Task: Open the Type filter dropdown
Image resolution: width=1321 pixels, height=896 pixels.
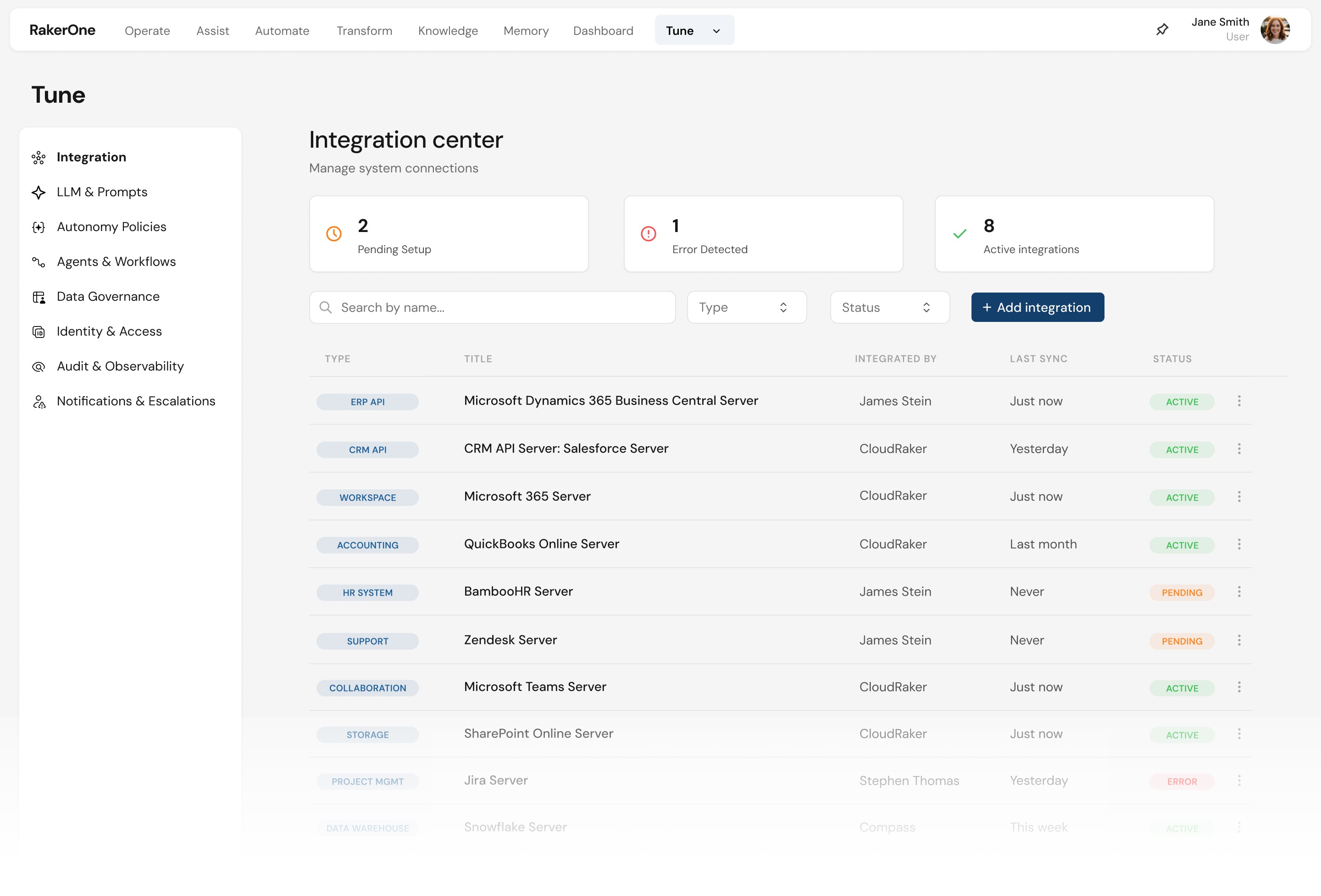Action: (746, 307)
